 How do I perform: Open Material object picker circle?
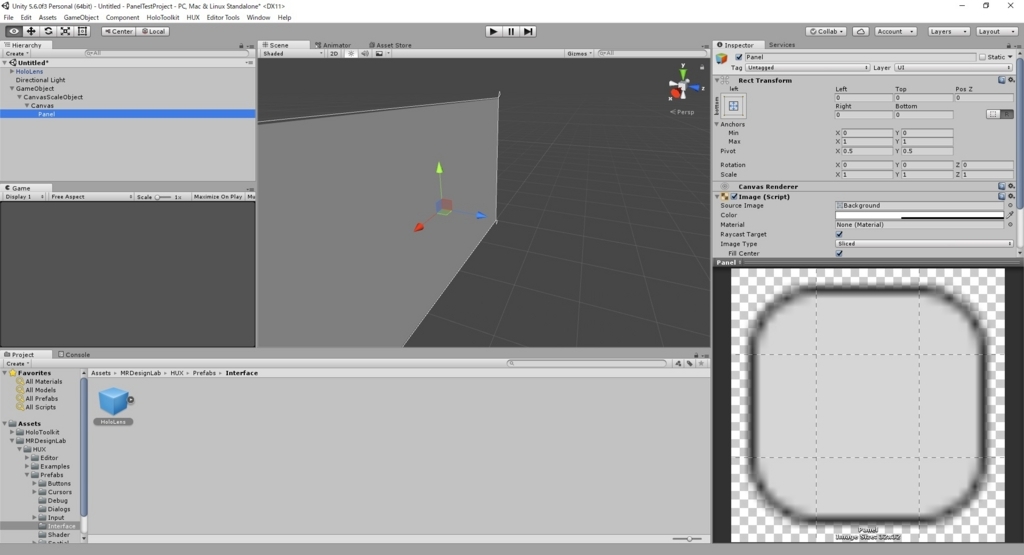[x=1010, y=225]
